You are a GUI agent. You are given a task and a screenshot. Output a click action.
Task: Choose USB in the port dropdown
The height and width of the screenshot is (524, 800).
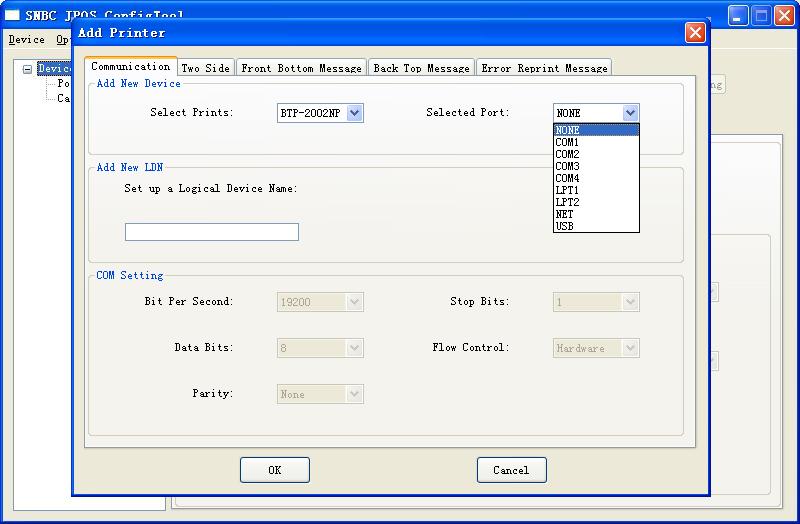click(596, 226)
